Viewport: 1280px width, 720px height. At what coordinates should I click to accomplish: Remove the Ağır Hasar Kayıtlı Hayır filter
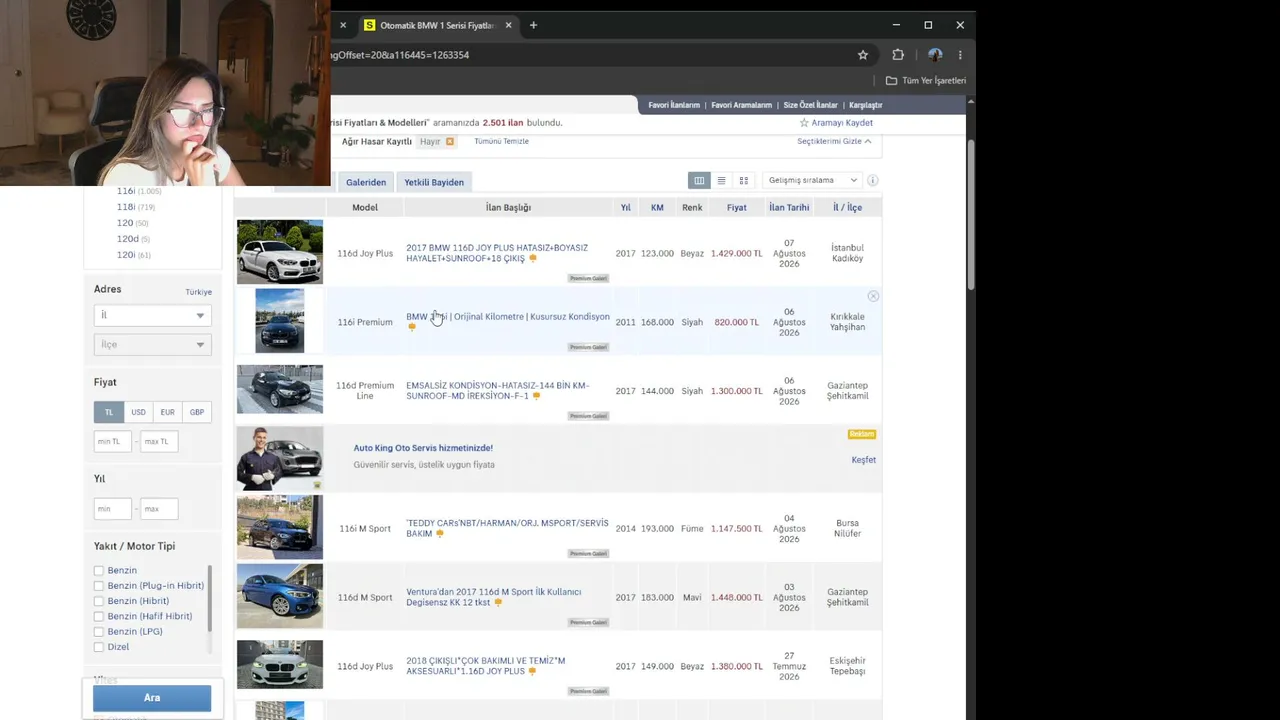(x=450, y=142)
